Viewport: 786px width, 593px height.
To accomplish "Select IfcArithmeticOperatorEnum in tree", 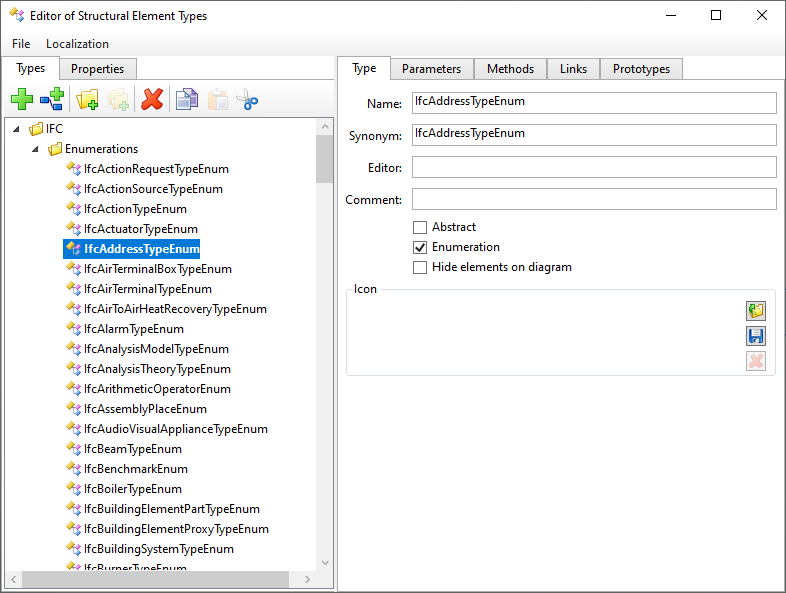I will coord(157,389).
